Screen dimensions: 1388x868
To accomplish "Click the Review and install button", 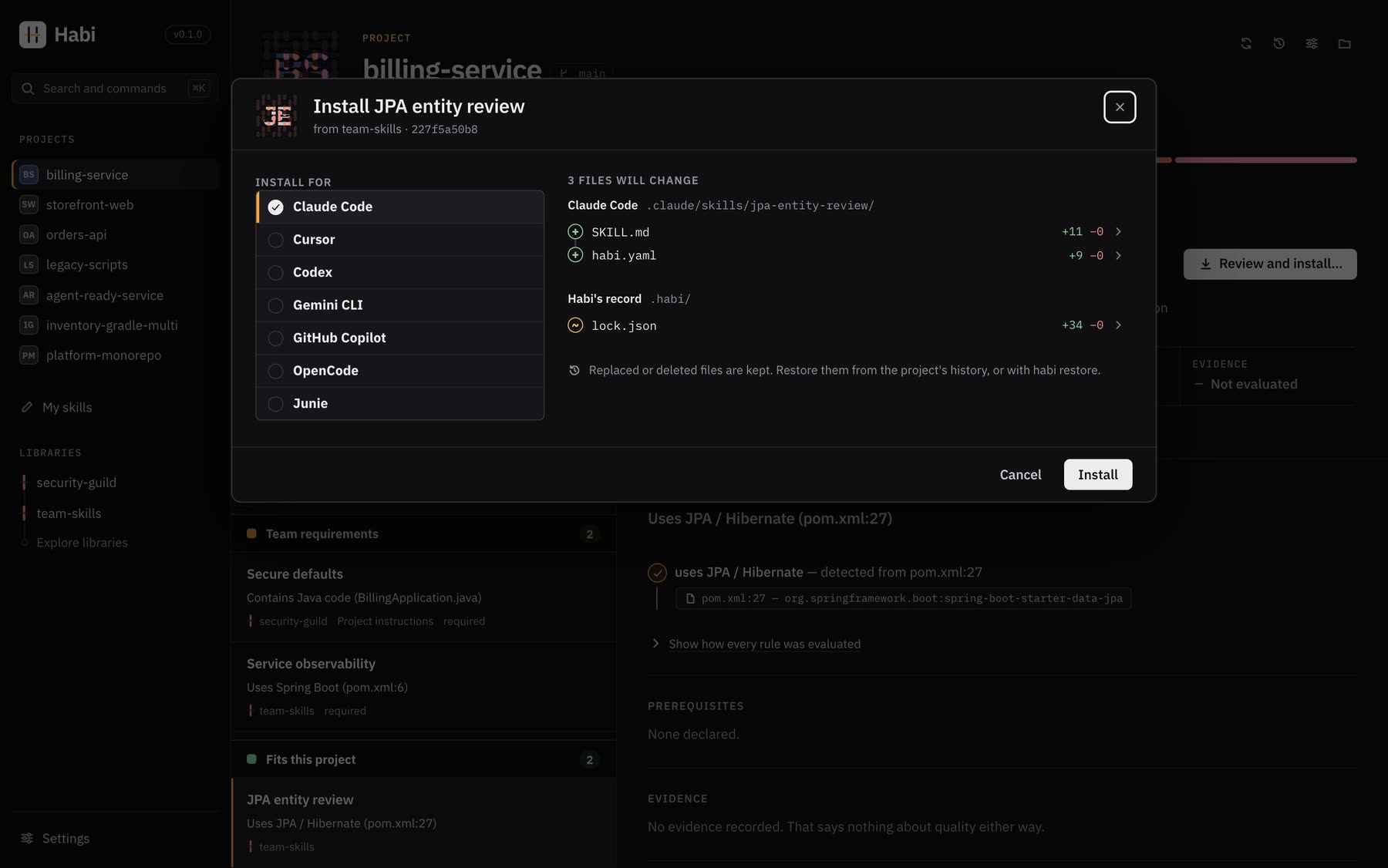I will [x=1270, y=264].
